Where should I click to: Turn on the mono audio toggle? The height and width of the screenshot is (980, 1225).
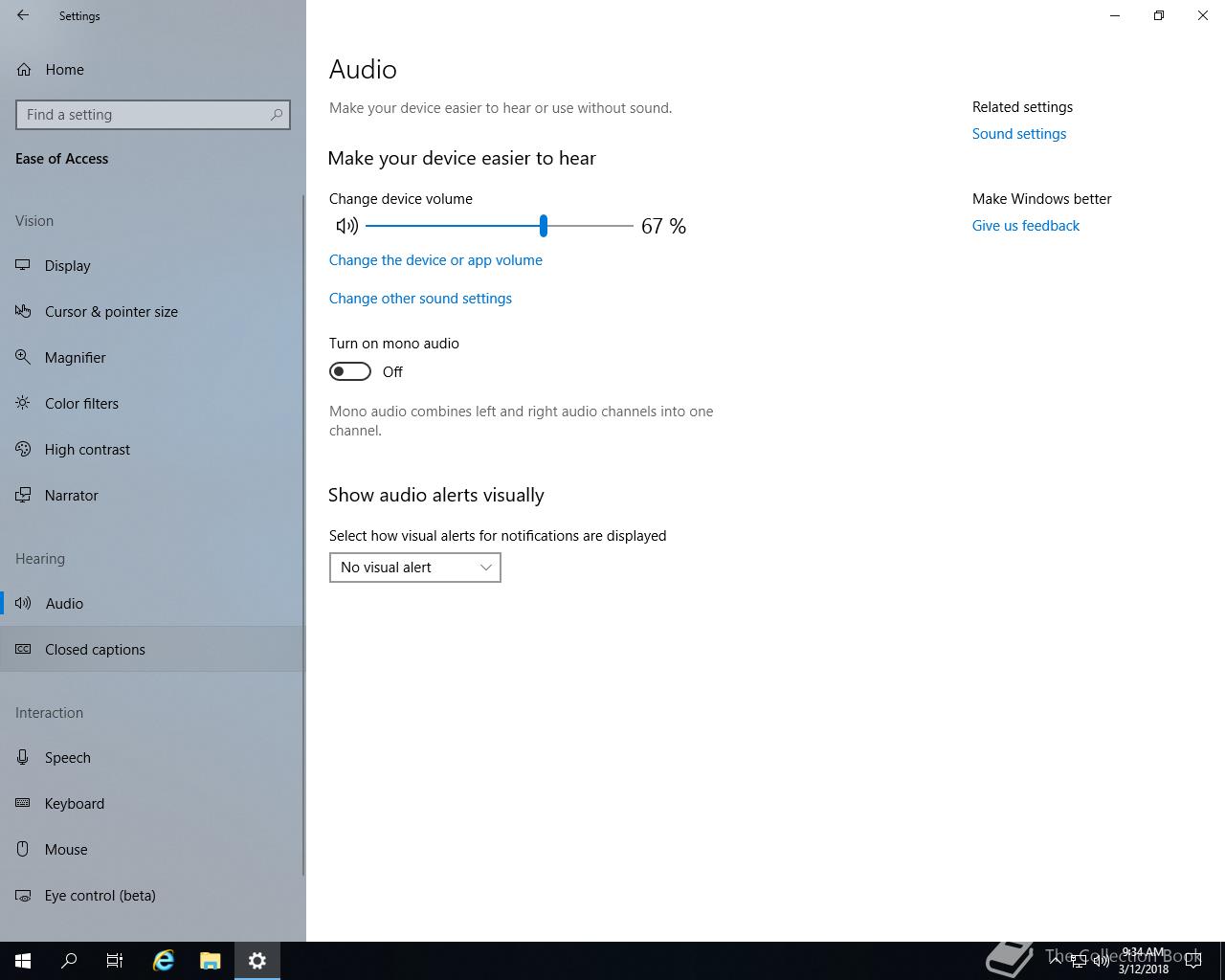click(x=350, y=371)
